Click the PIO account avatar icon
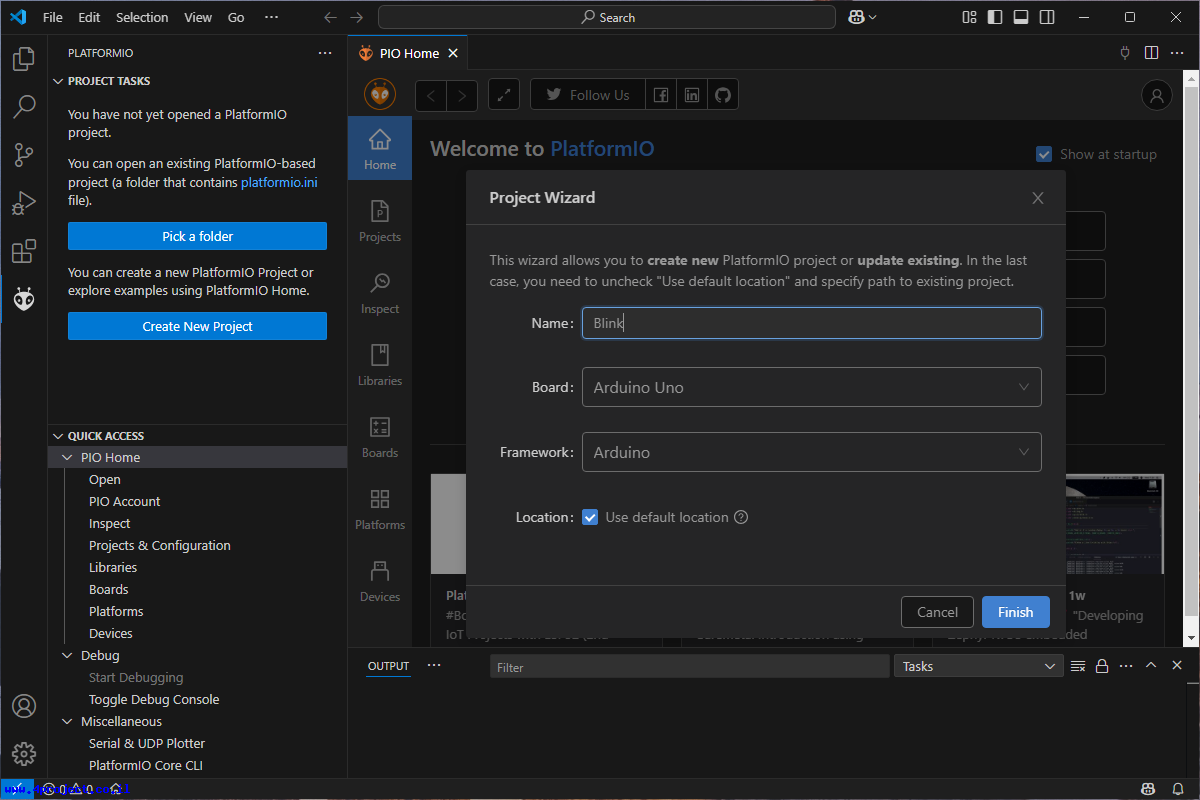Viewport: 1200px width, 800px height. tap(1157, 95)
